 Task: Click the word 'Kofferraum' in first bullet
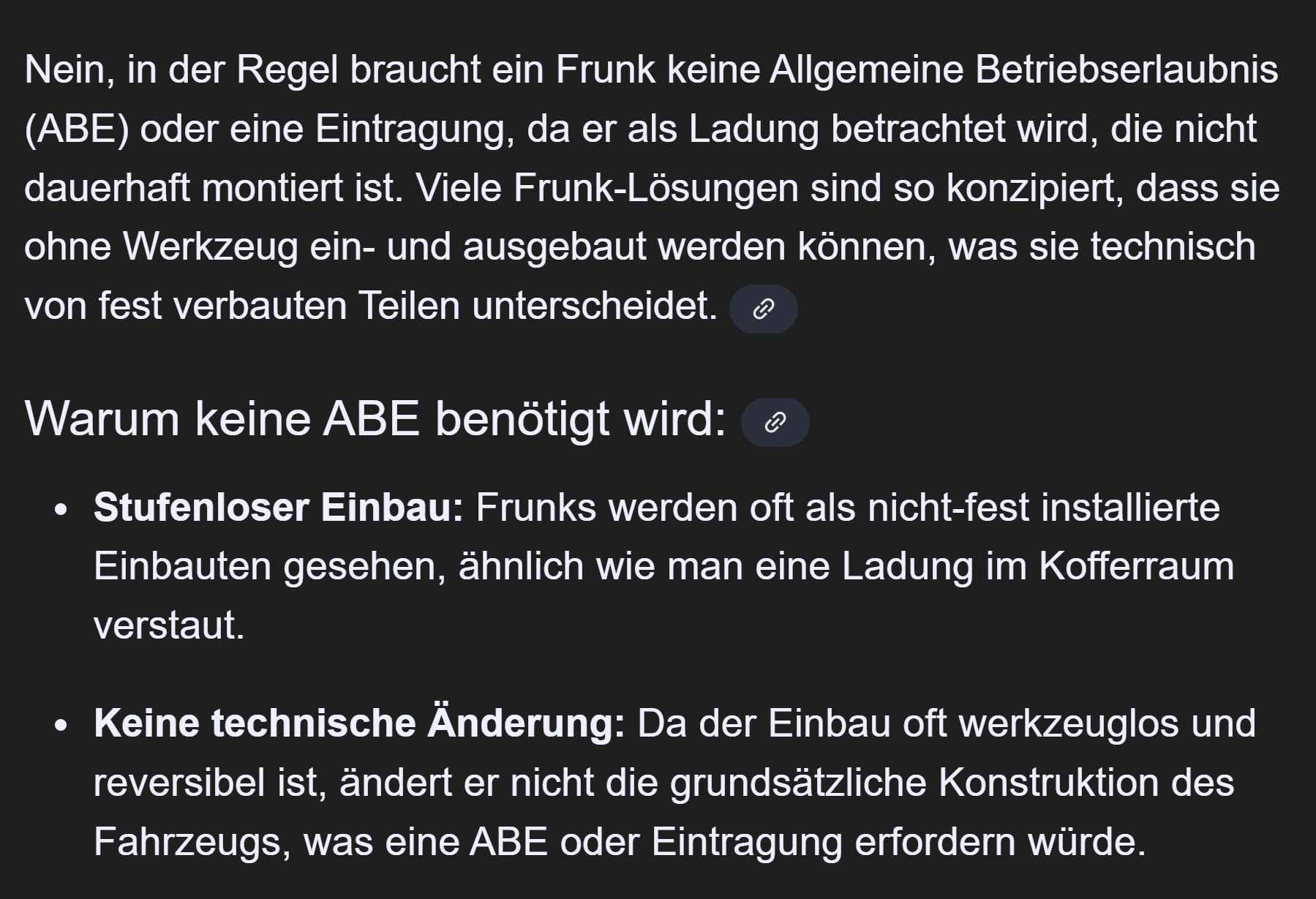coord(1135,566)
